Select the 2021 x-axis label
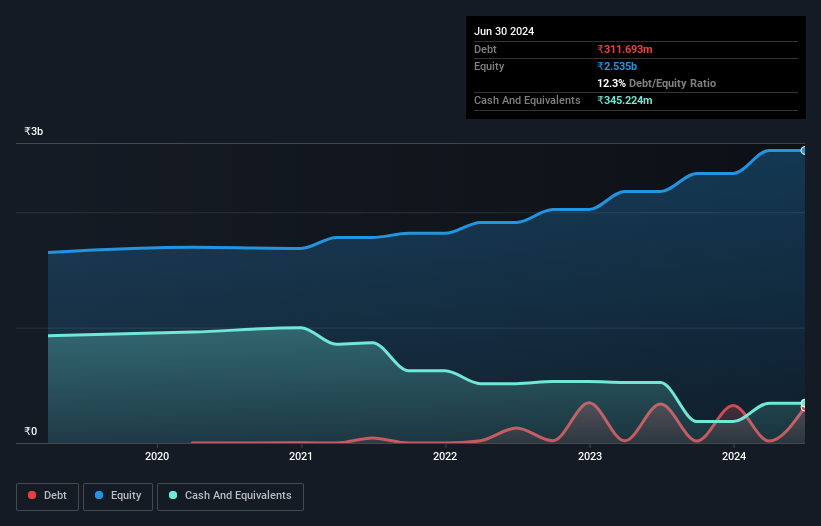Image resolution: width=821 pixels, height=526 pixels. tap(301, 456)
